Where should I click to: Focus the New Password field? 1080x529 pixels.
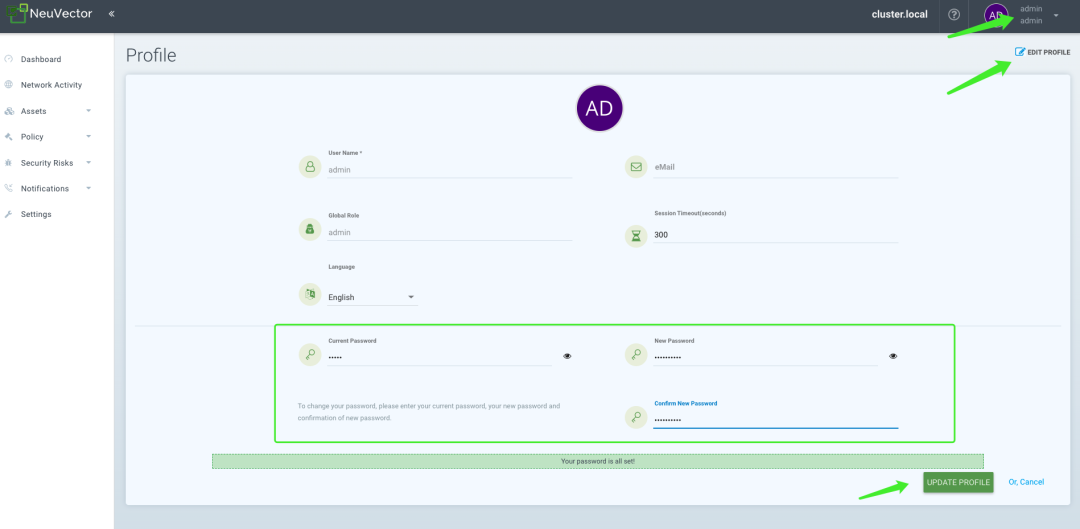[765, 357]
